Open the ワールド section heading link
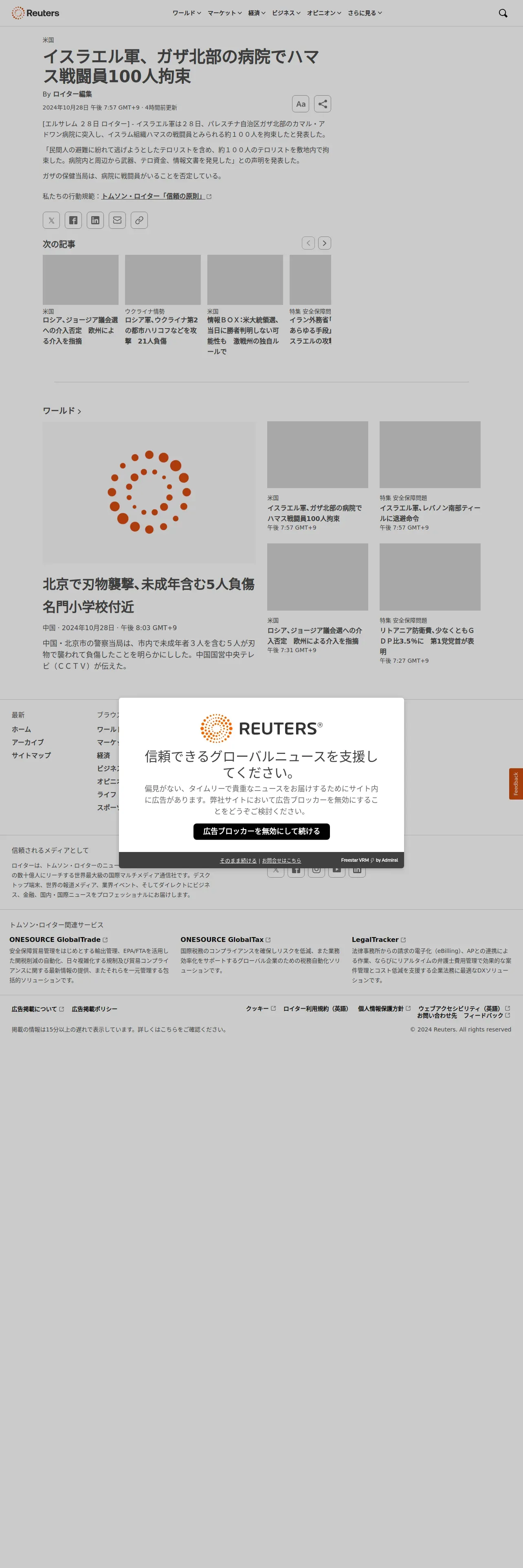 point(62,411)
